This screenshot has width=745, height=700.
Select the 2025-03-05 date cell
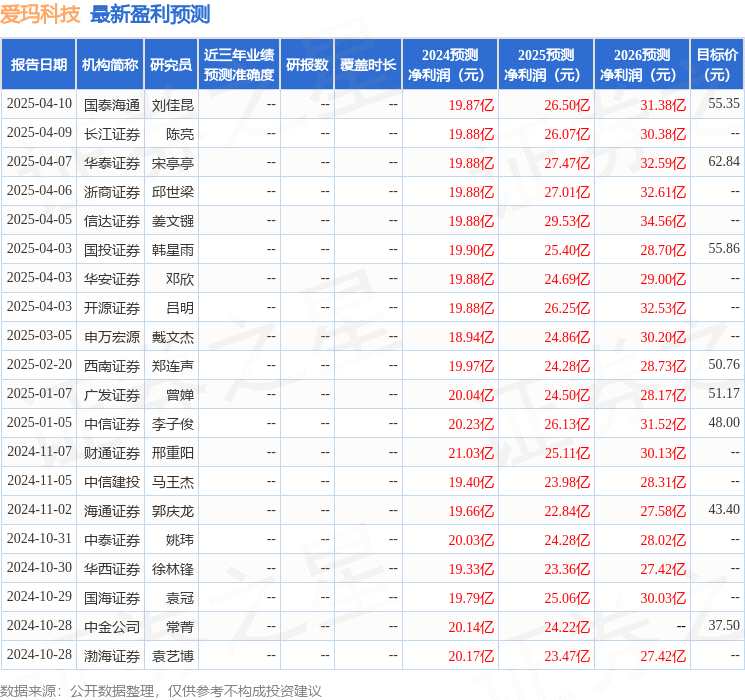pos(39,336)
